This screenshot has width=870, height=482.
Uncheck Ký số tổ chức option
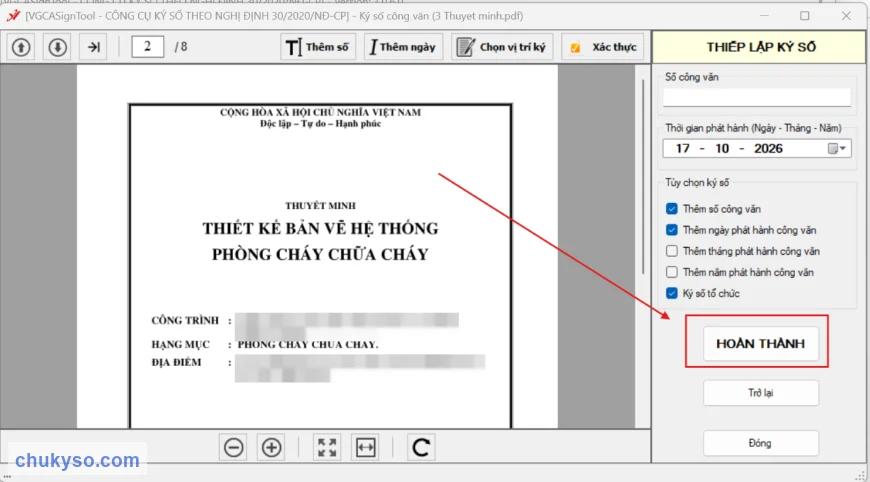(x=671, y=293)
